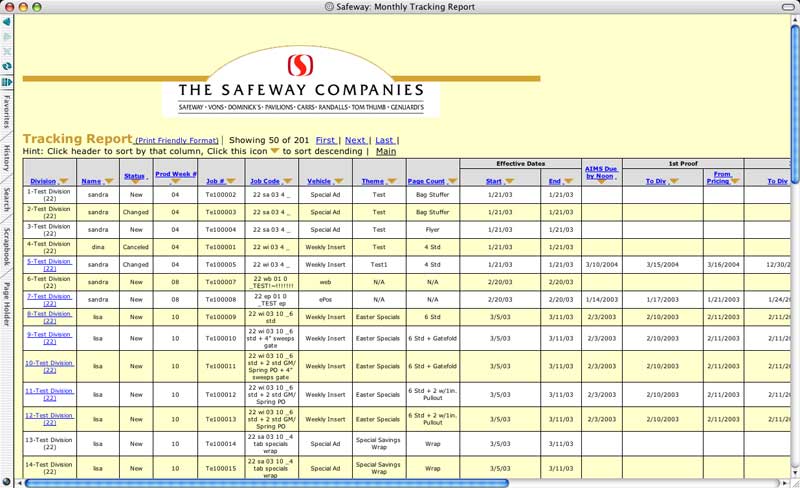Sort From Pricing descending with its triangle
Viewport: 800px width, 488px height.
[x=735, y=181]
